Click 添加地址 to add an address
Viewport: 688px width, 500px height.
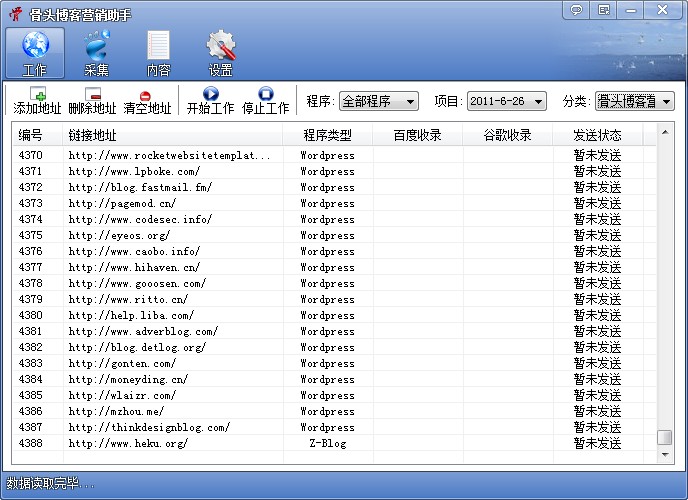tap(38, 101)
